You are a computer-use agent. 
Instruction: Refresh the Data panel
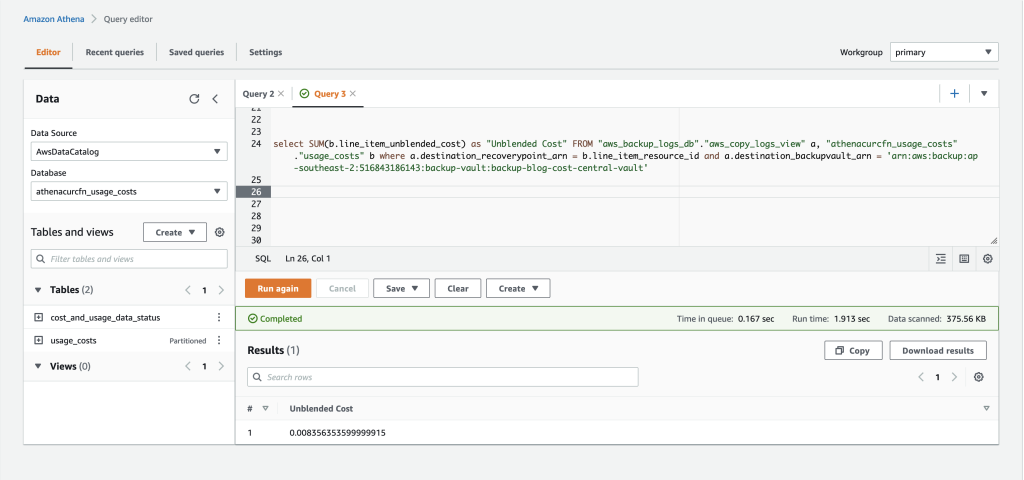tap(194, 99)
